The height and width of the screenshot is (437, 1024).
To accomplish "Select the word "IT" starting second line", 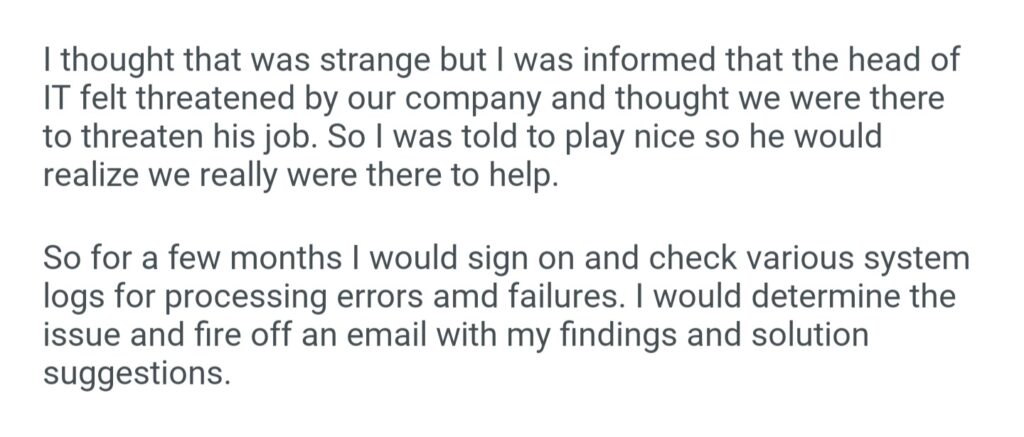I will 54,98.
